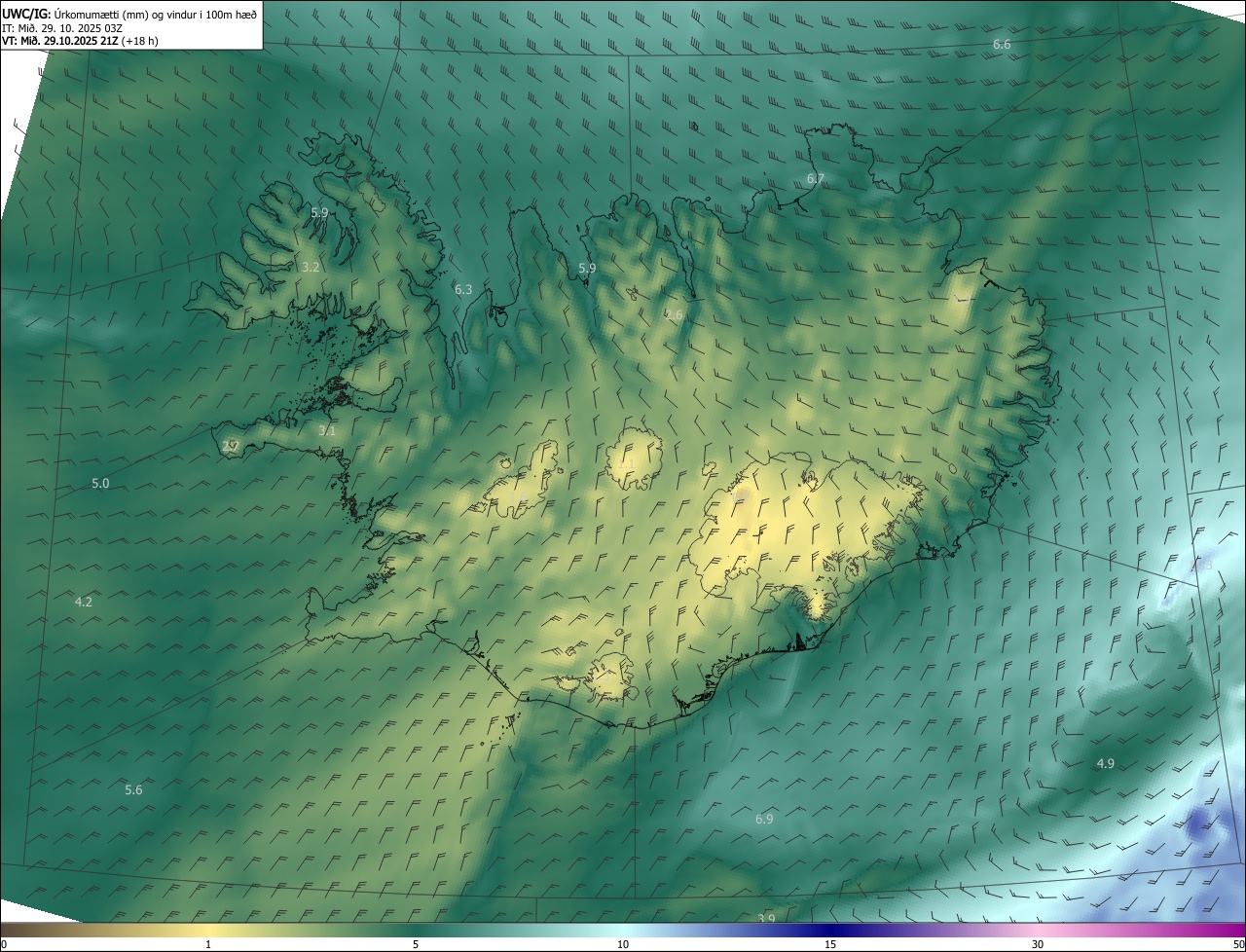Screen dimensions: 1246x952
Task: Click the 5.0 value label over the sea
Action: 100,483
